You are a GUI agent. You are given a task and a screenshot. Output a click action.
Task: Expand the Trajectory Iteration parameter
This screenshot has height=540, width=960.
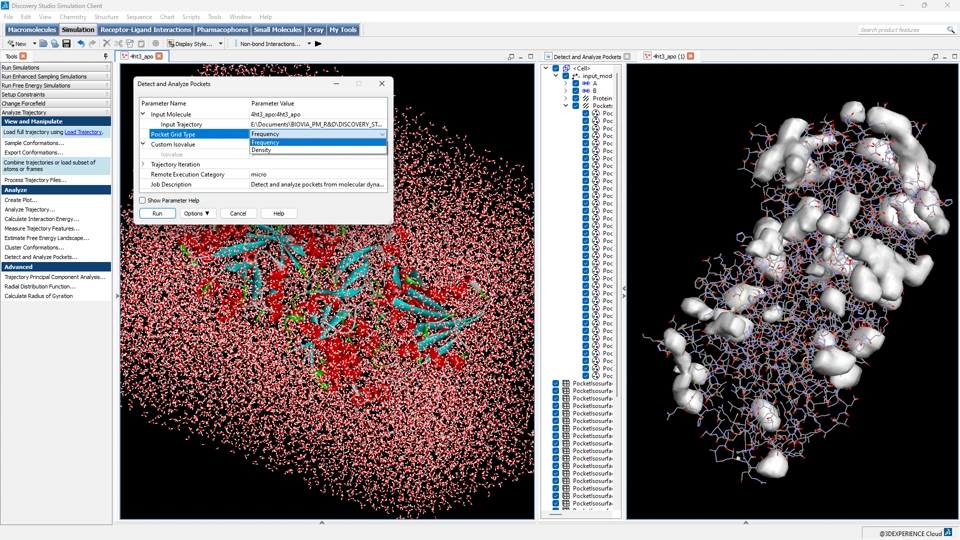coord(143,164)
